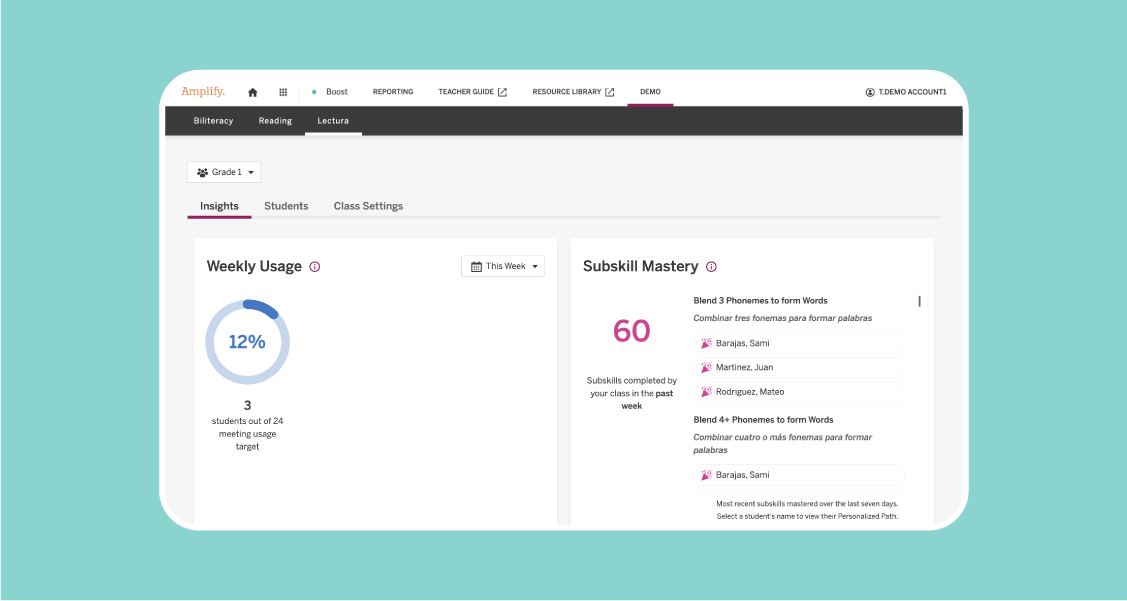Open the apps grid menu icon
The width and height of the screenshot is (1127, 601).
(283, 92)
